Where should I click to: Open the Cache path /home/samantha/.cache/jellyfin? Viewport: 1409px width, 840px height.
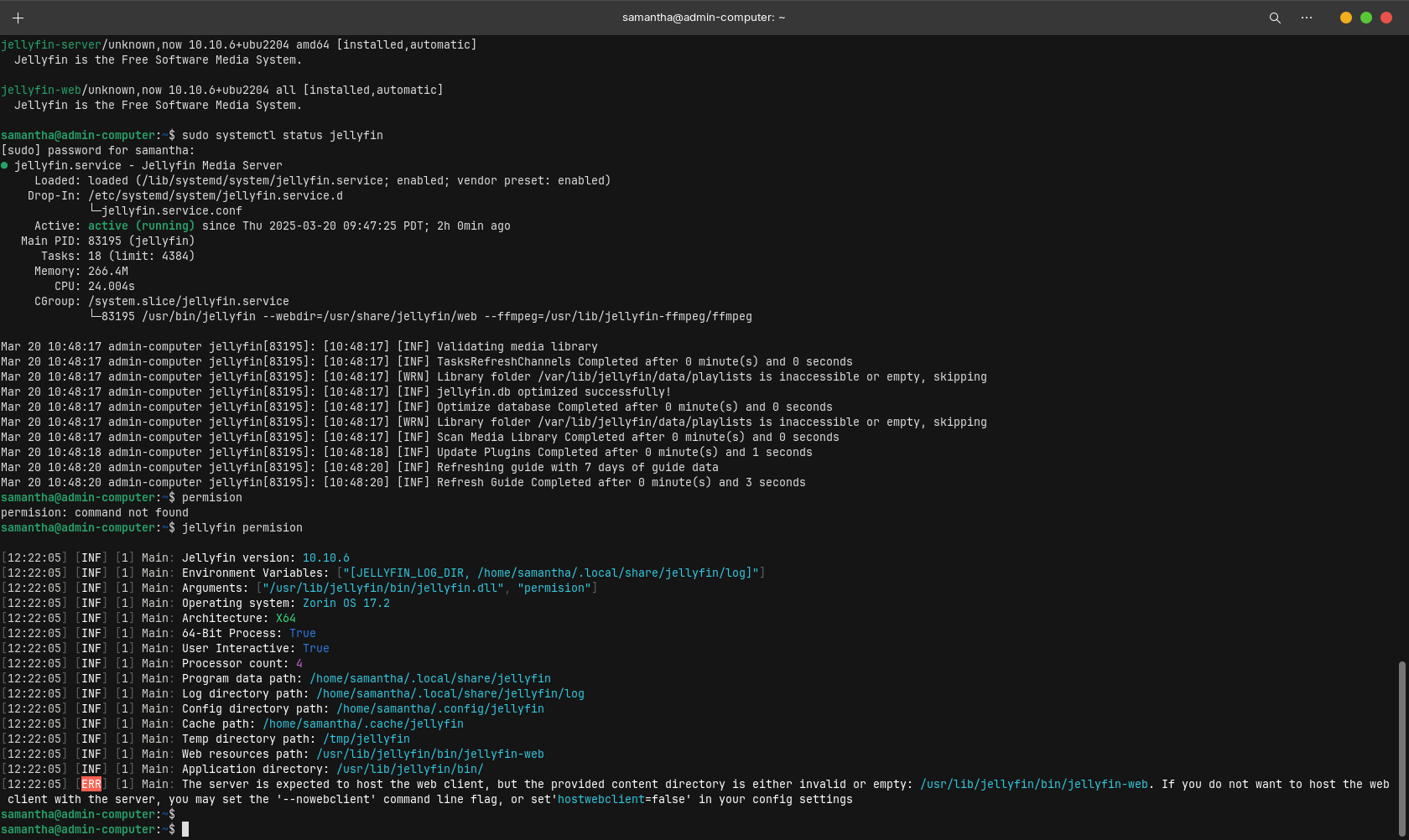coord(362,724)
